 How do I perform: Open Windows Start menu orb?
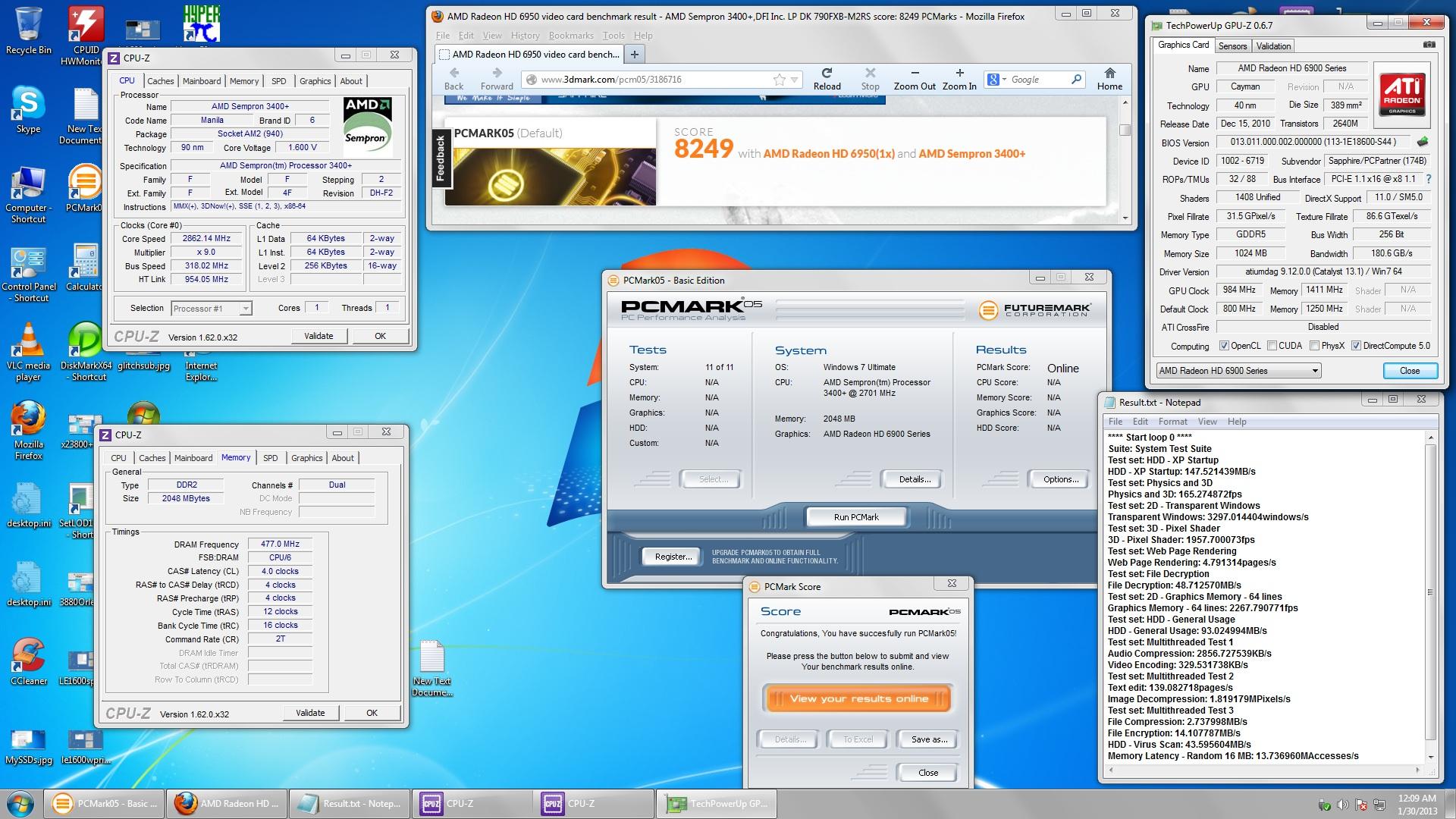(20, 804)
